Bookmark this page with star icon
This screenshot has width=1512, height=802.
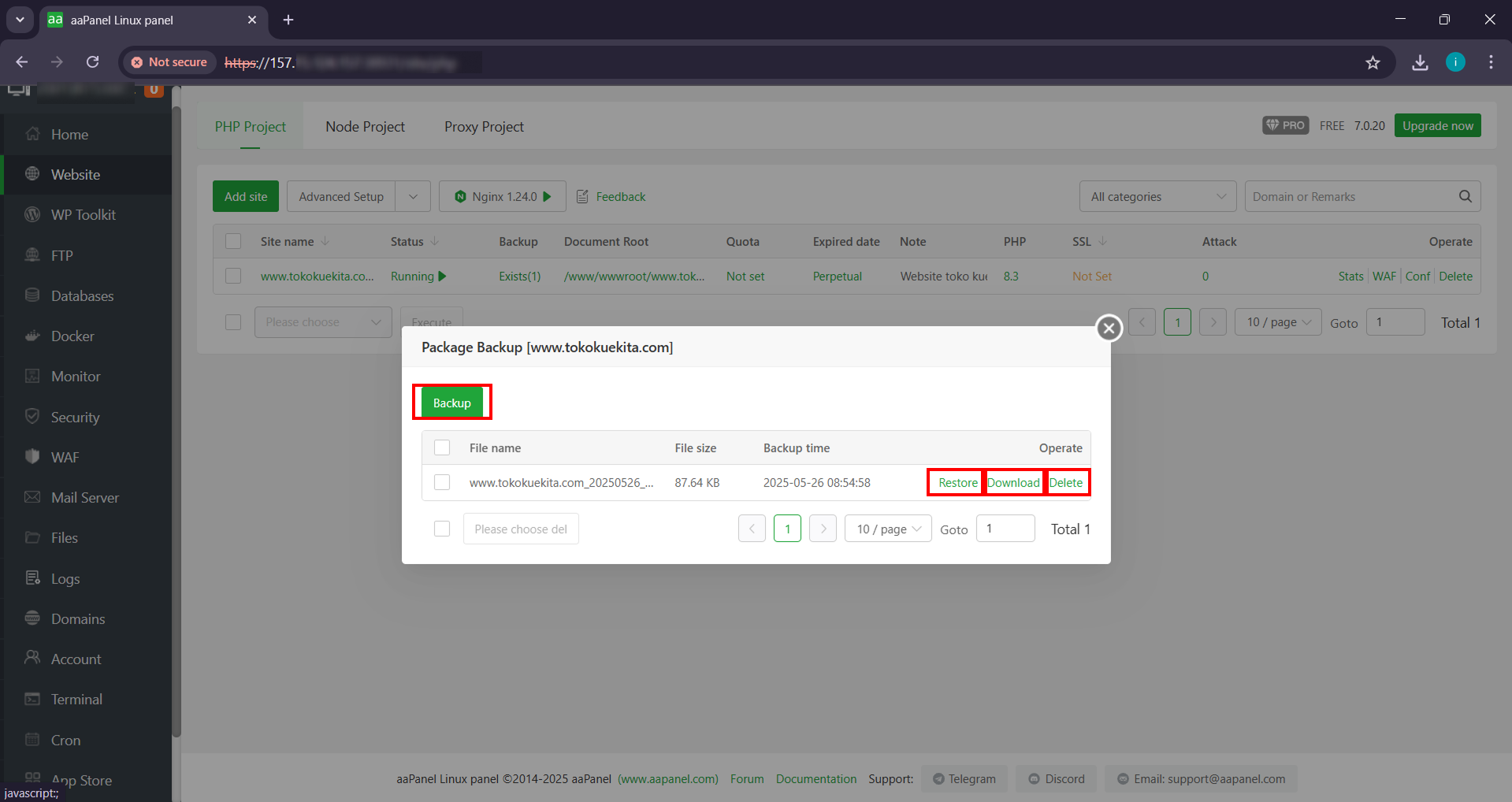point(1373,62)
